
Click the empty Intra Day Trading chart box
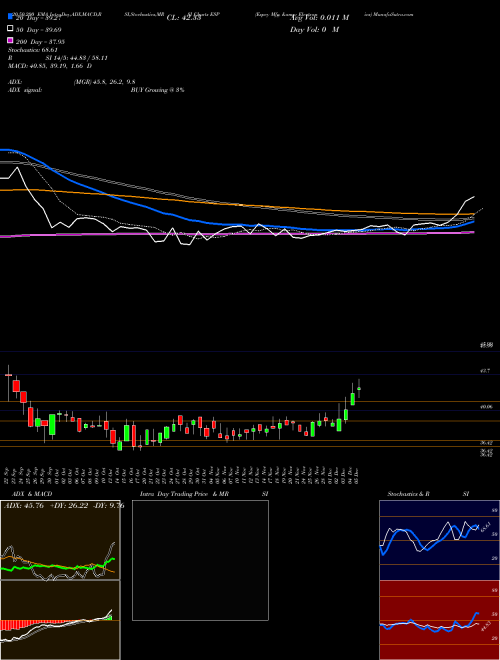click(x=200, y=560)
